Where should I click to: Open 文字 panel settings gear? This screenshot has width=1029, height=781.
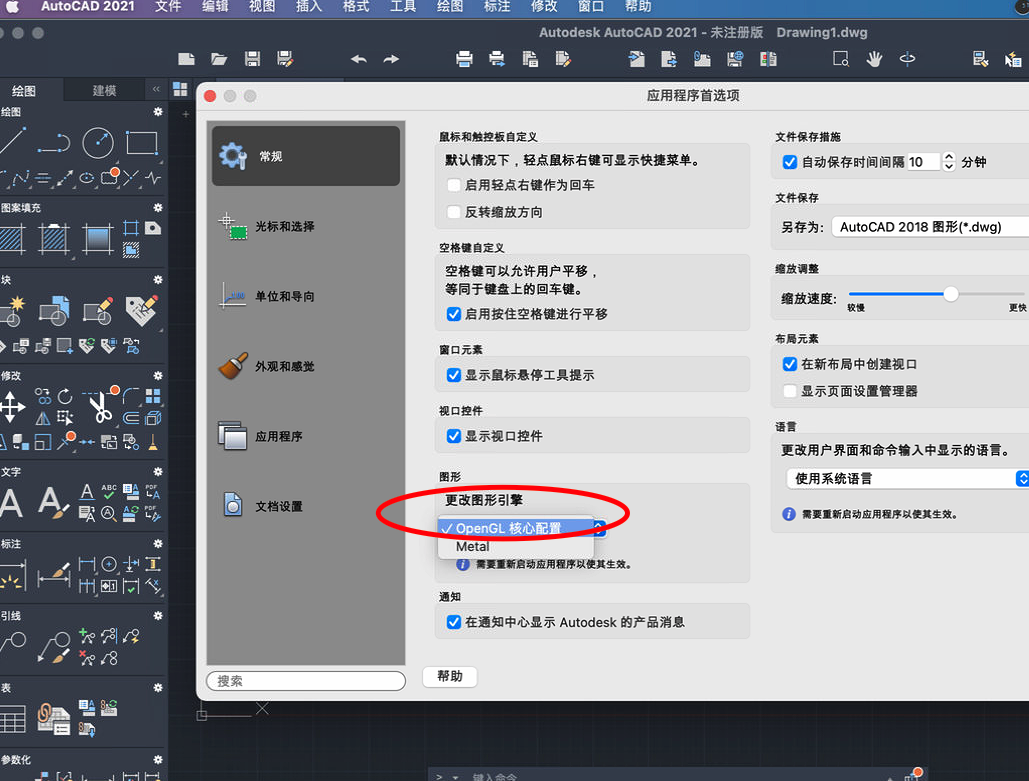click(158, 471)
